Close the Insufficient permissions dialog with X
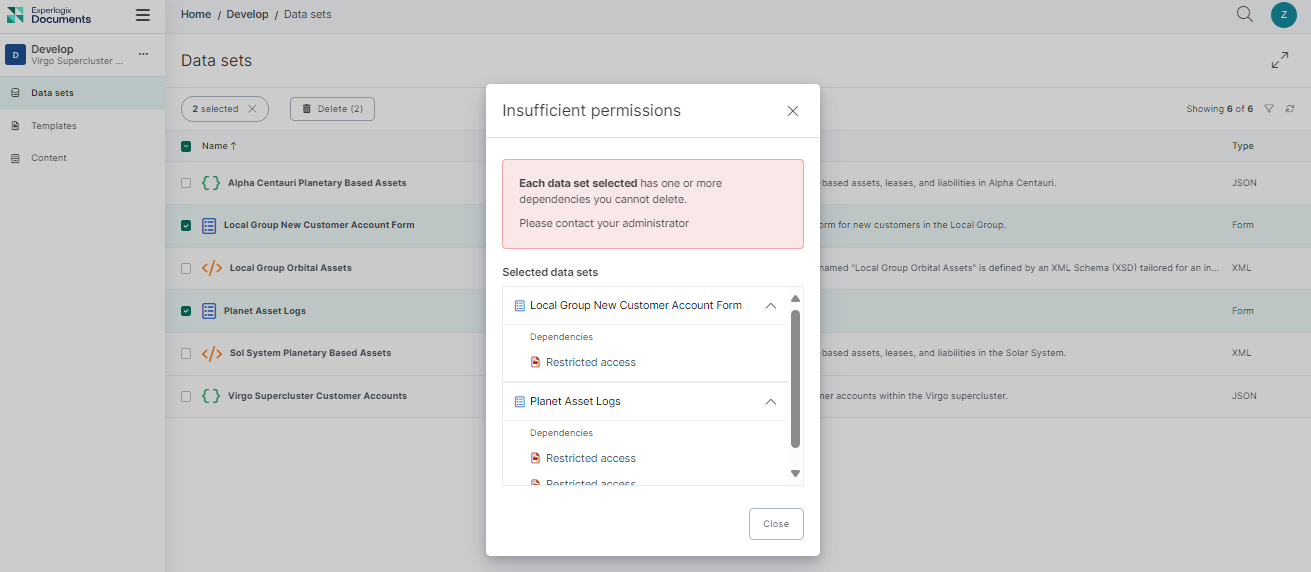Screen dimensions: 1311x572 (792, 111)
